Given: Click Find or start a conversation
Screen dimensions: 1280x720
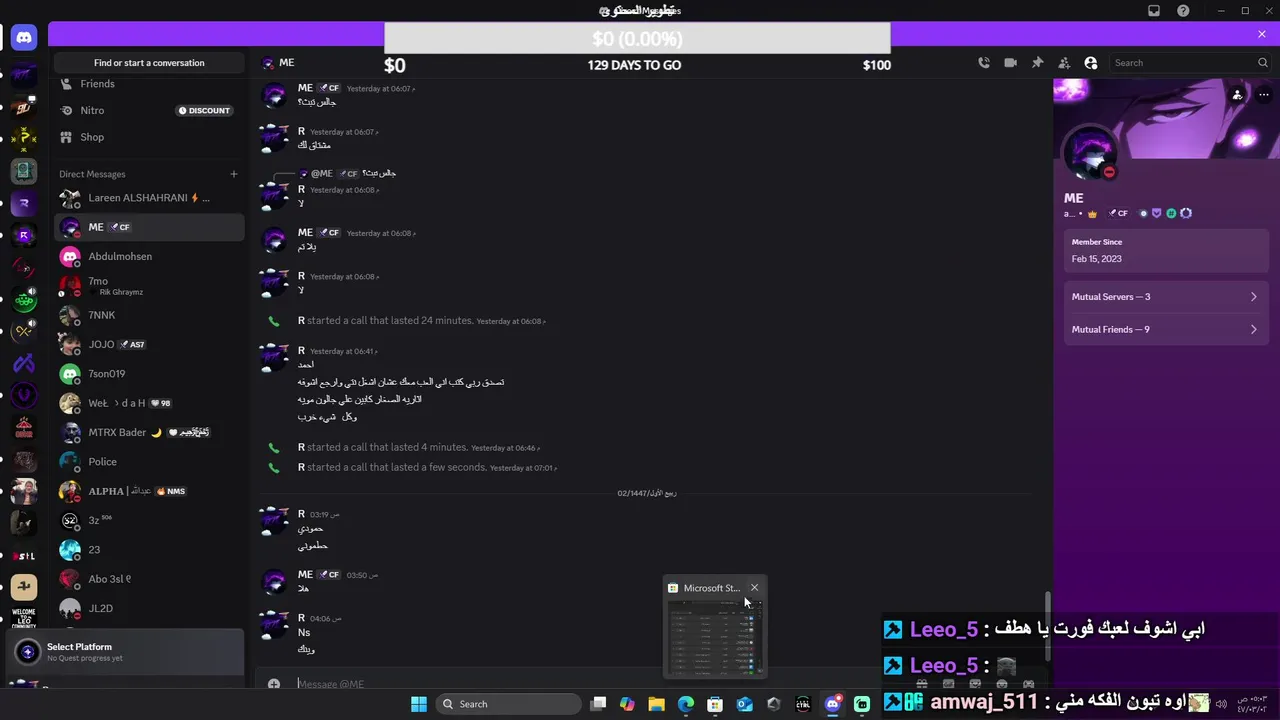Looking at the screenshot, I should pyautogui.click(x=149, y=63).
